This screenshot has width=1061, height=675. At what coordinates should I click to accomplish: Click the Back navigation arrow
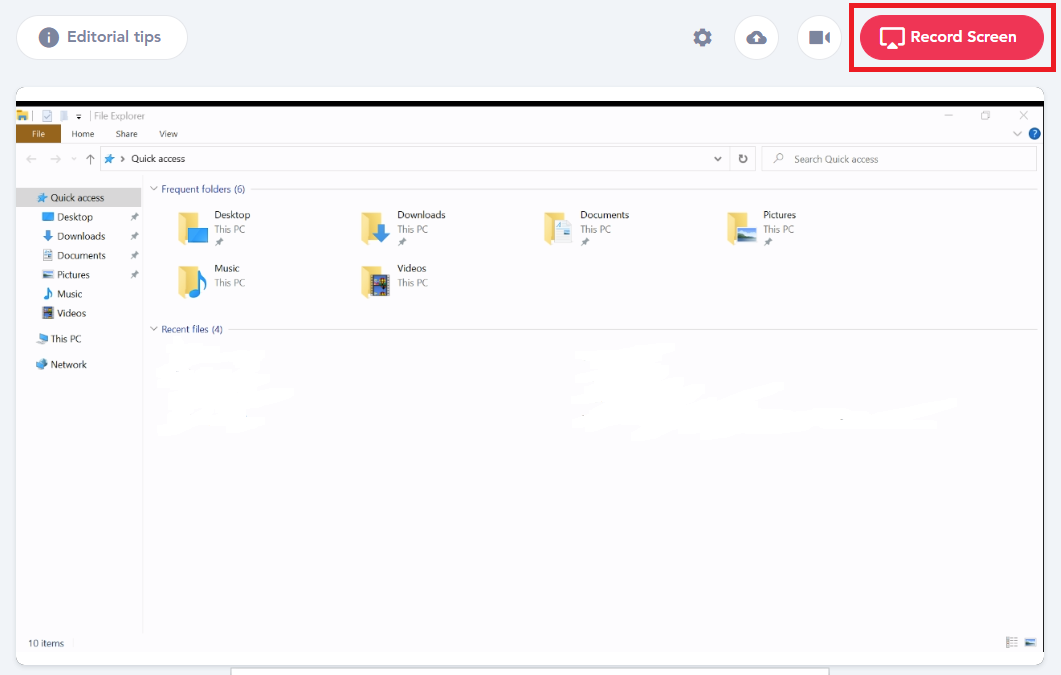(x=31, y=159)
